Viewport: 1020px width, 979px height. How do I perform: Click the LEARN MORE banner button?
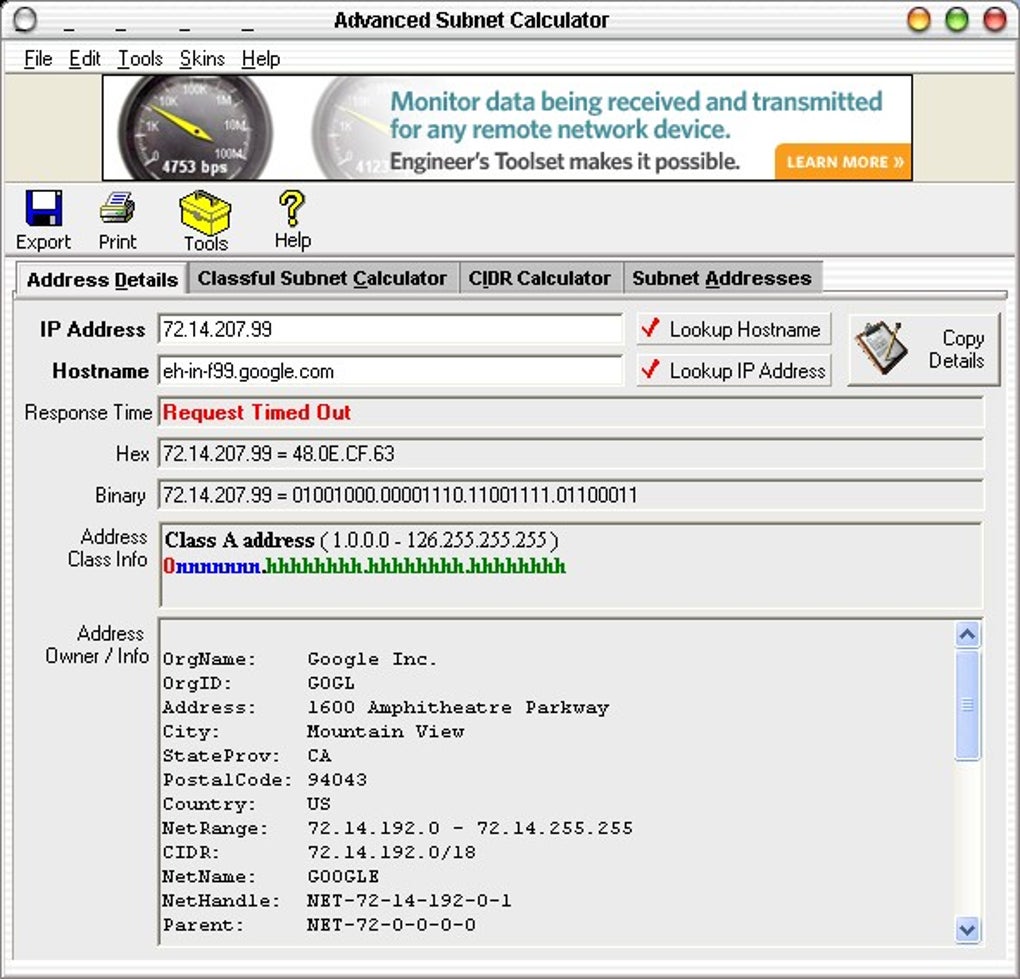(843, 162)
